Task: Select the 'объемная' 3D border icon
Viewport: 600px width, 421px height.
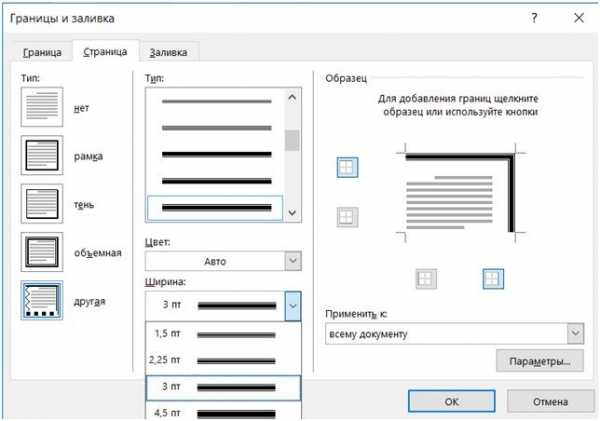Action: [41, 251]
